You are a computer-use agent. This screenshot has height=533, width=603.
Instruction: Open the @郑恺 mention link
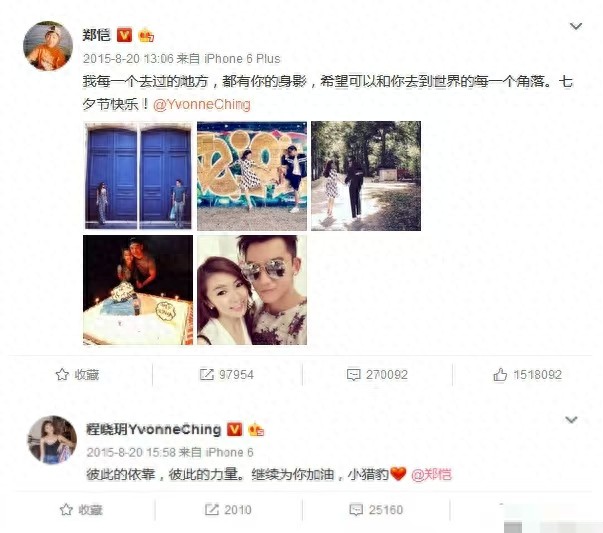(x=431, y=475)
